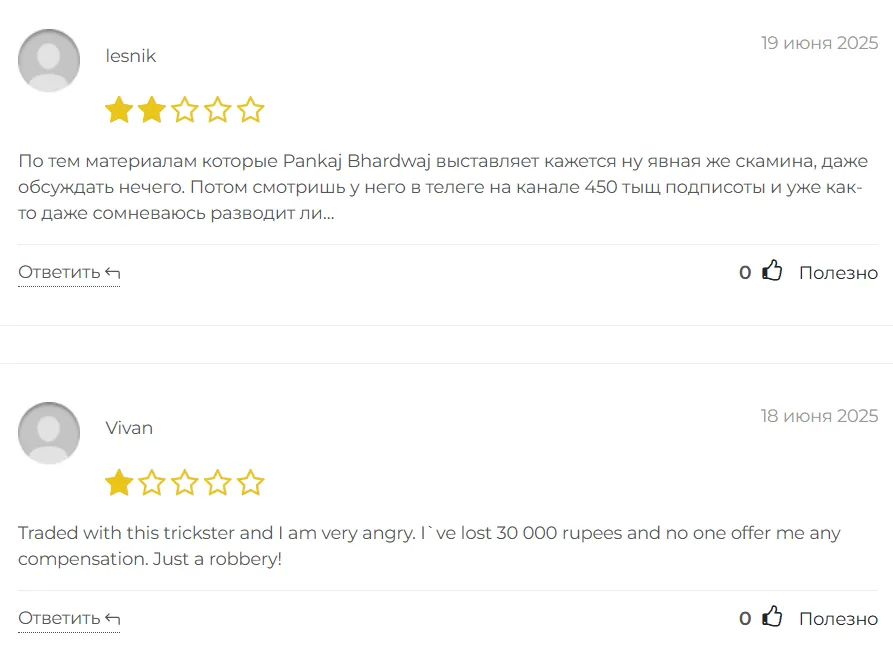This screenshot has width=893, height=657.
Task: Mark Vivan's review as Полезно
Action: coord(838,619)
